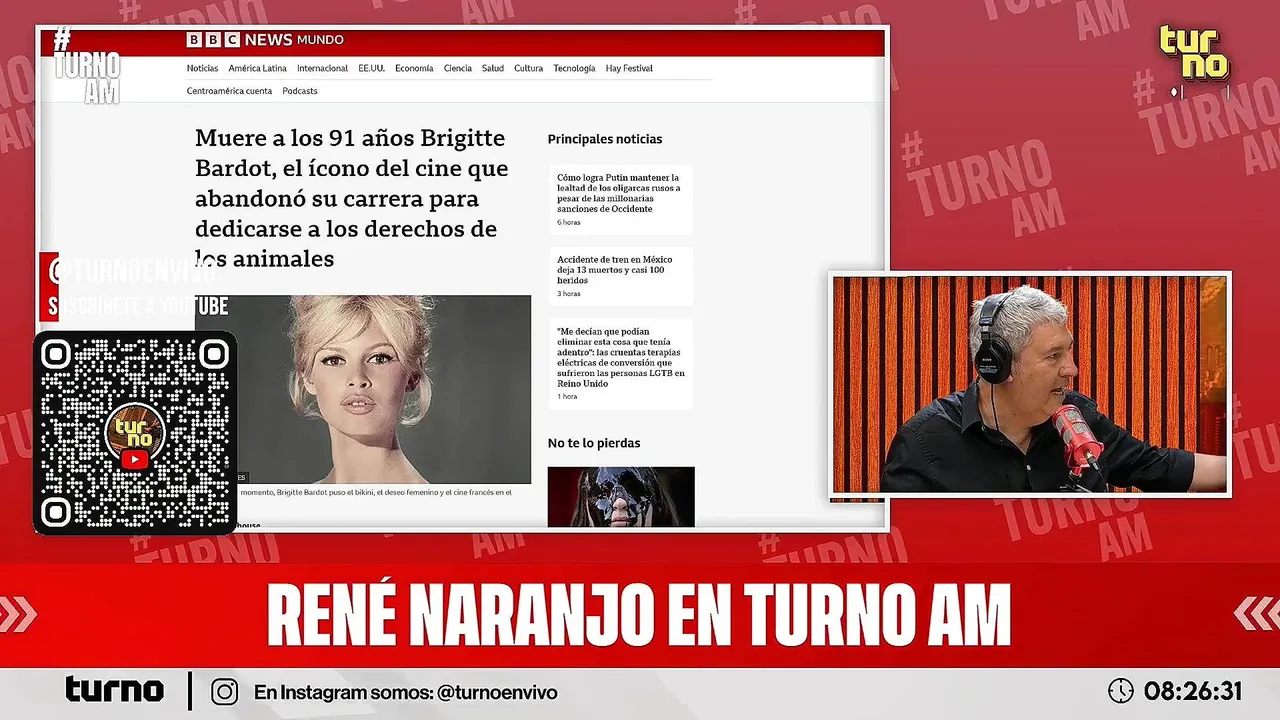Open the Tecnología section

point(574,68)
